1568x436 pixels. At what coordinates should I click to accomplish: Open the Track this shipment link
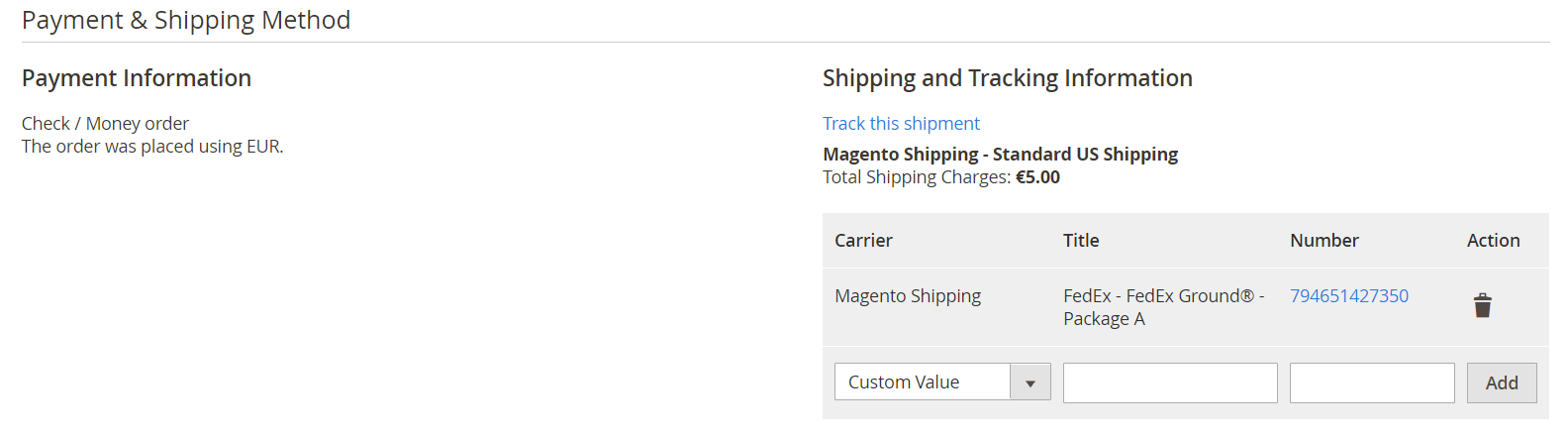tap(901, 123)
